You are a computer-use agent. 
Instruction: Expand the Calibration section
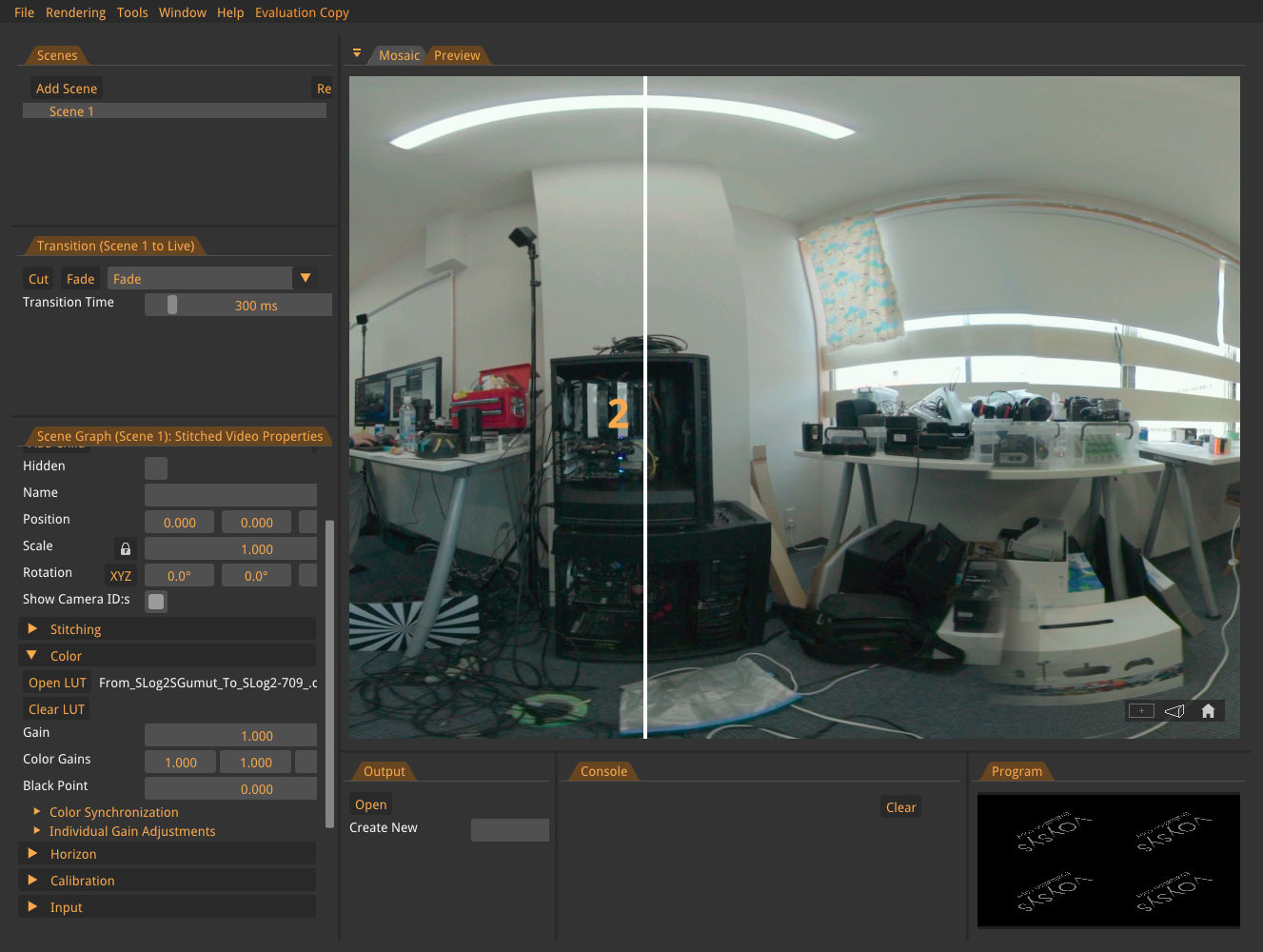click(x=82, y=880)
